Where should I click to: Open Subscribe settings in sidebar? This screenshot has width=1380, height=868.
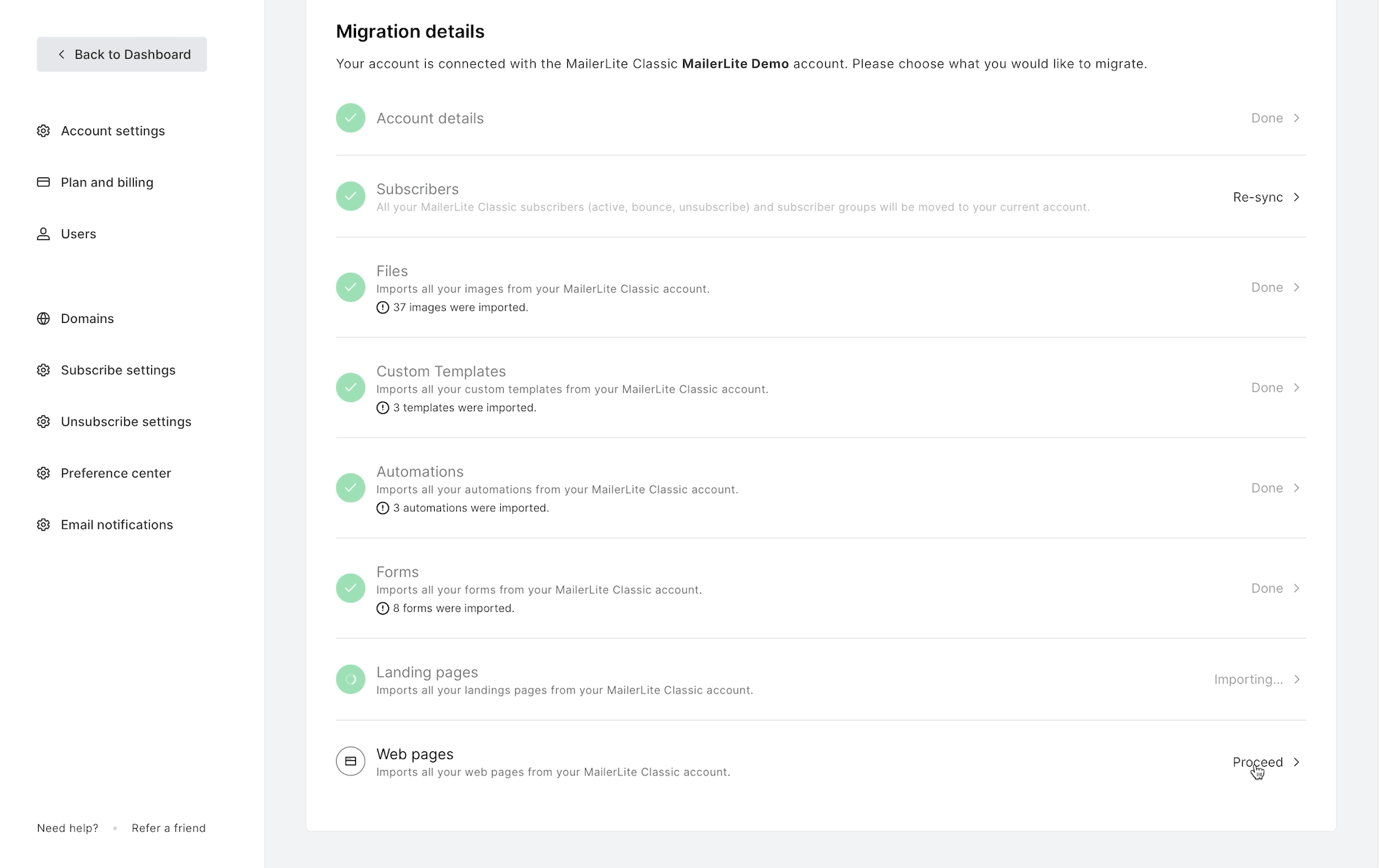coord(118,371)
